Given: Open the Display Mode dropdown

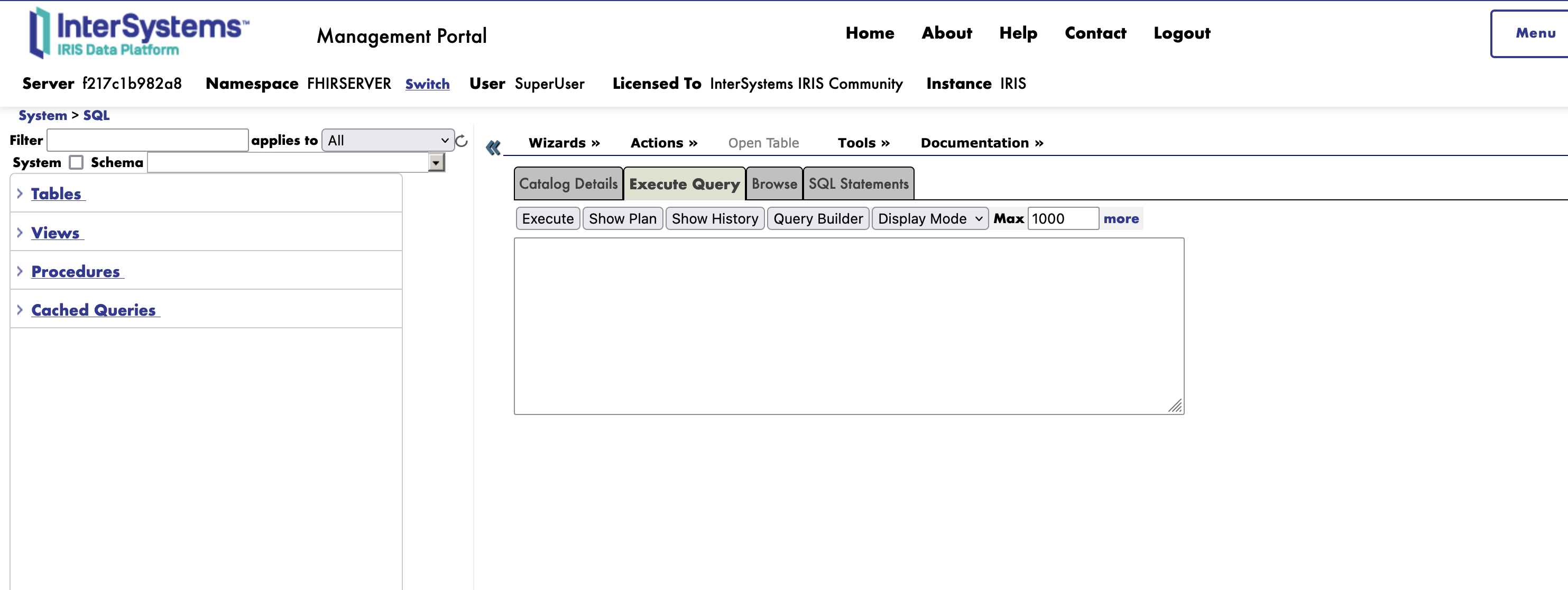Looking at the screenshot, I should pos(929,218).
